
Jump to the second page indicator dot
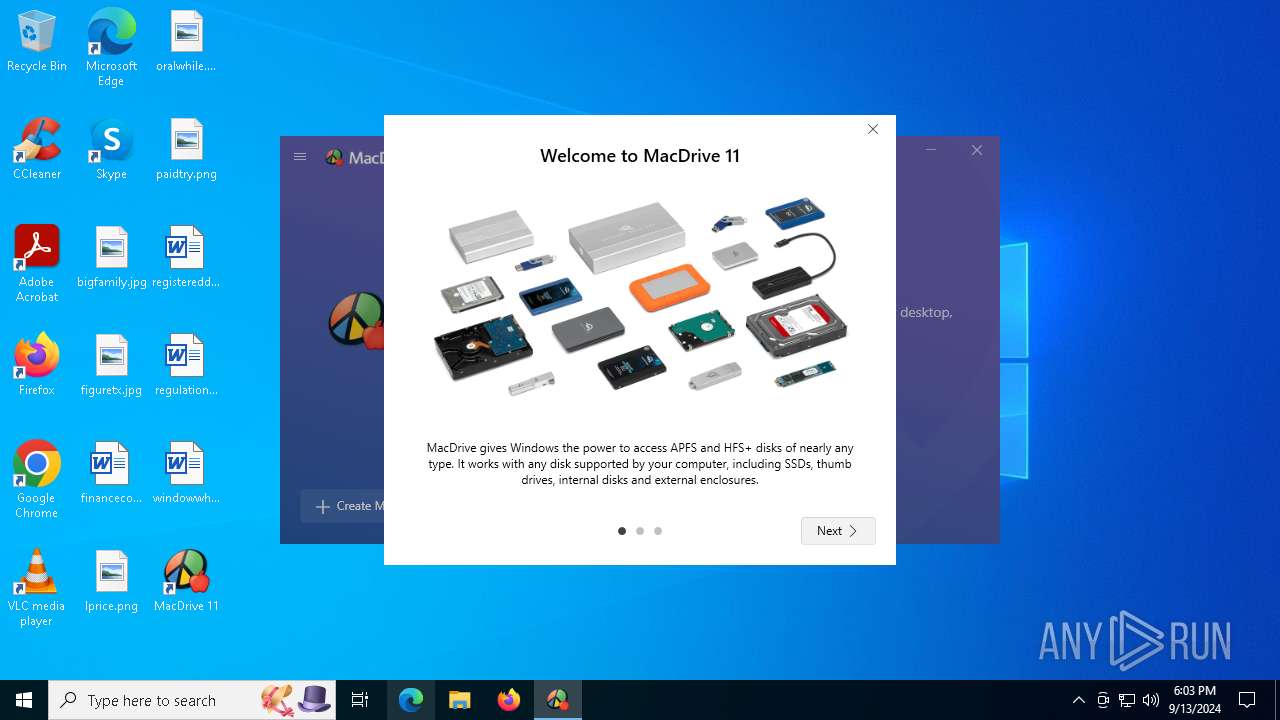point(640,531)
